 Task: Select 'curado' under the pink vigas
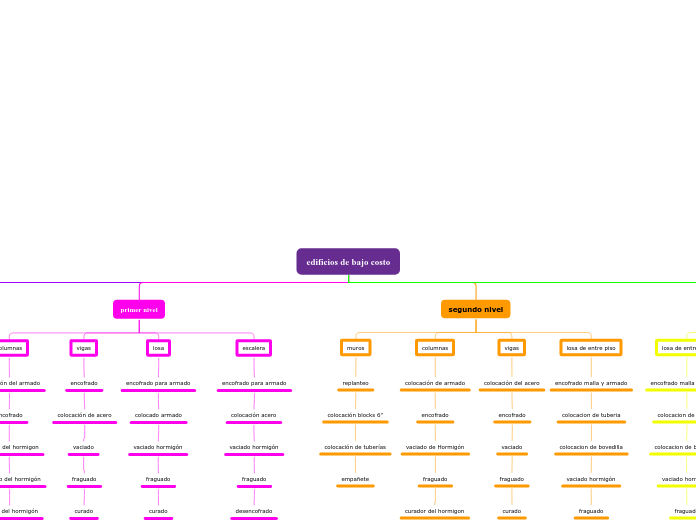[83, 511]
